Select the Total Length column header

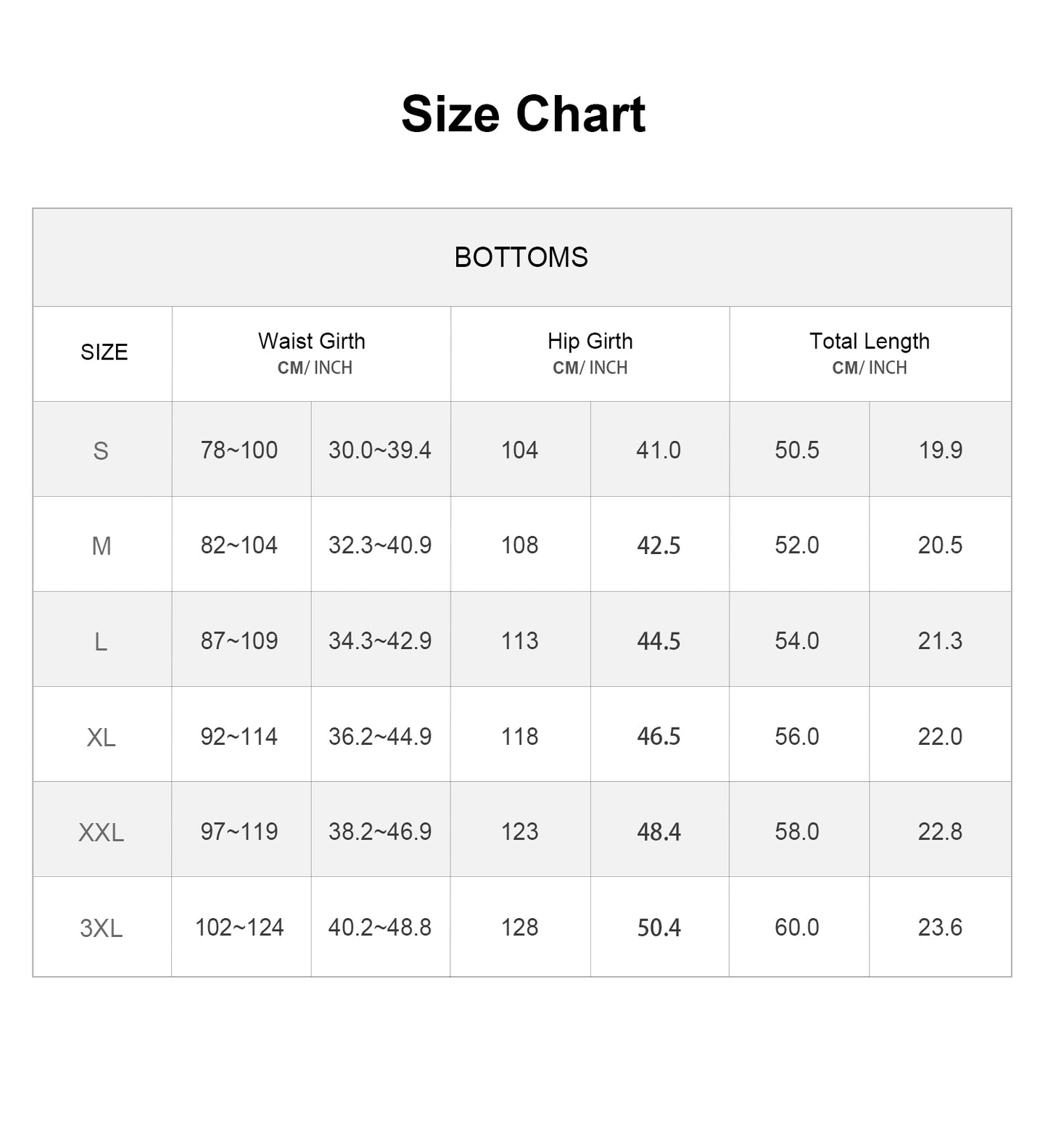[x=869, y=342]
